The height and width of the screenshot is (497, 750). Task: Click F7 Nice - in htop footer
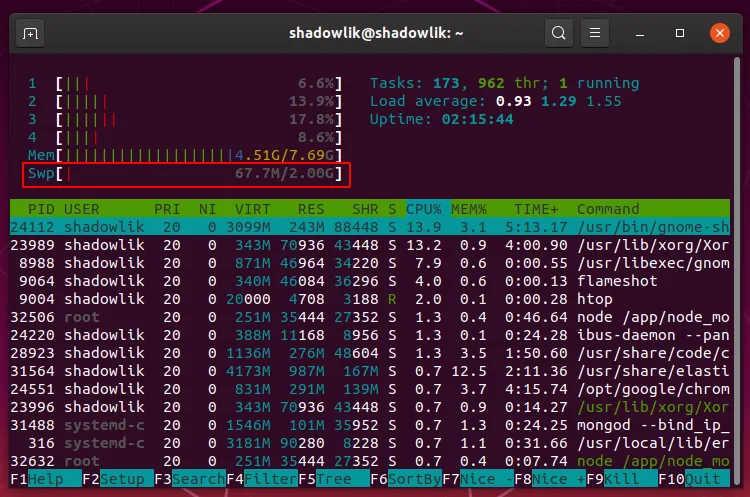[x=478, y=479]
